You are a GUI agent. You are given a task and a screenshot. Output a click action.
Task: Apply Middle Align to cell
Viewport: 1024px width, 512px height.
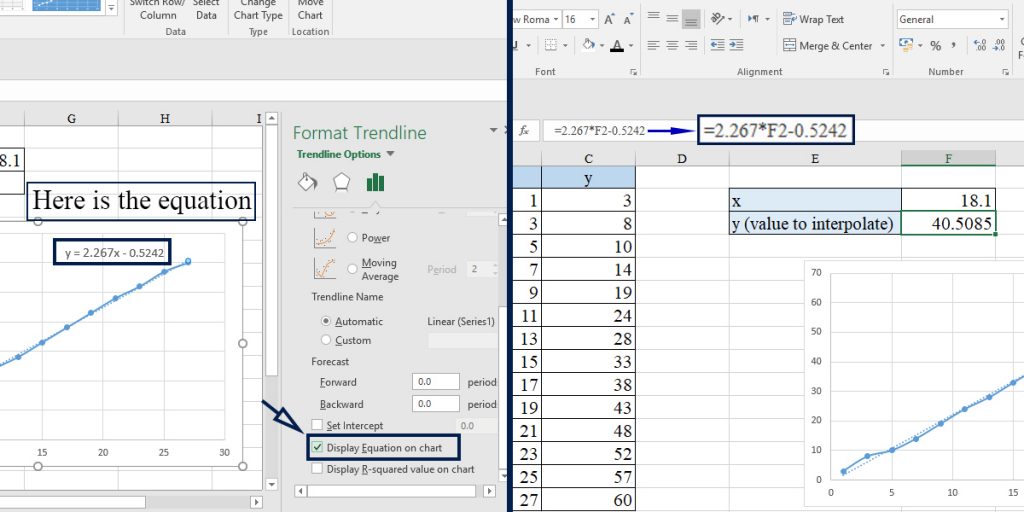(x=672, y=19)
